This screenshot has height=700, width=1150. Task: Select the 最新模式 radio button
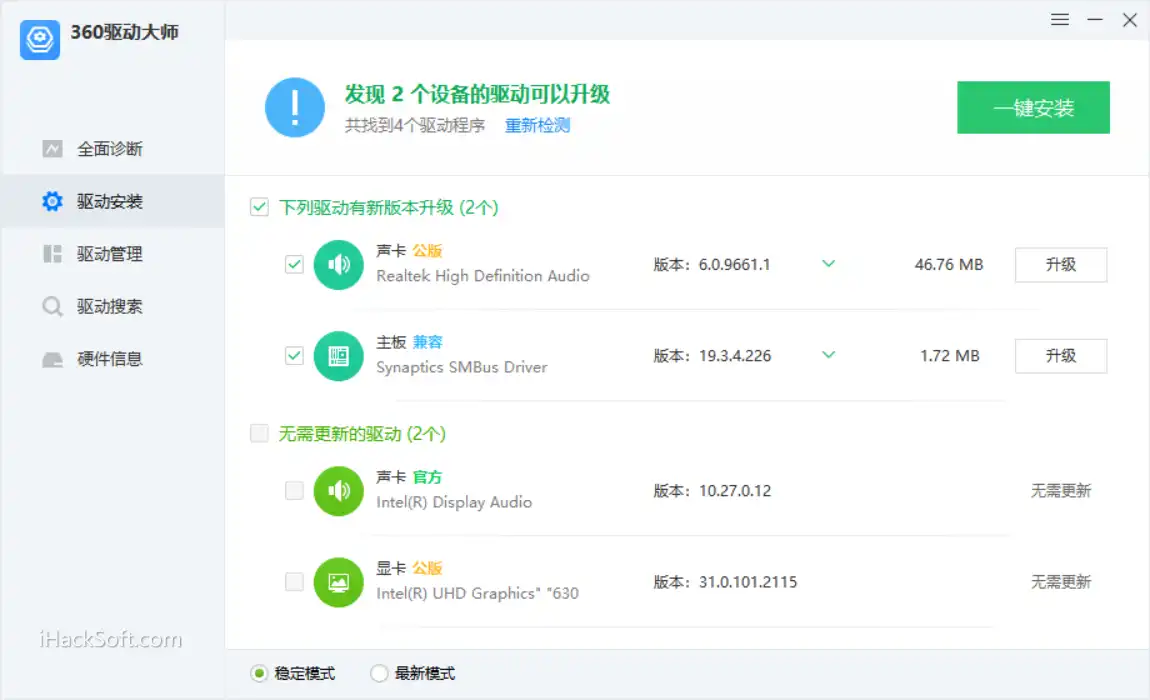point(378,673)
